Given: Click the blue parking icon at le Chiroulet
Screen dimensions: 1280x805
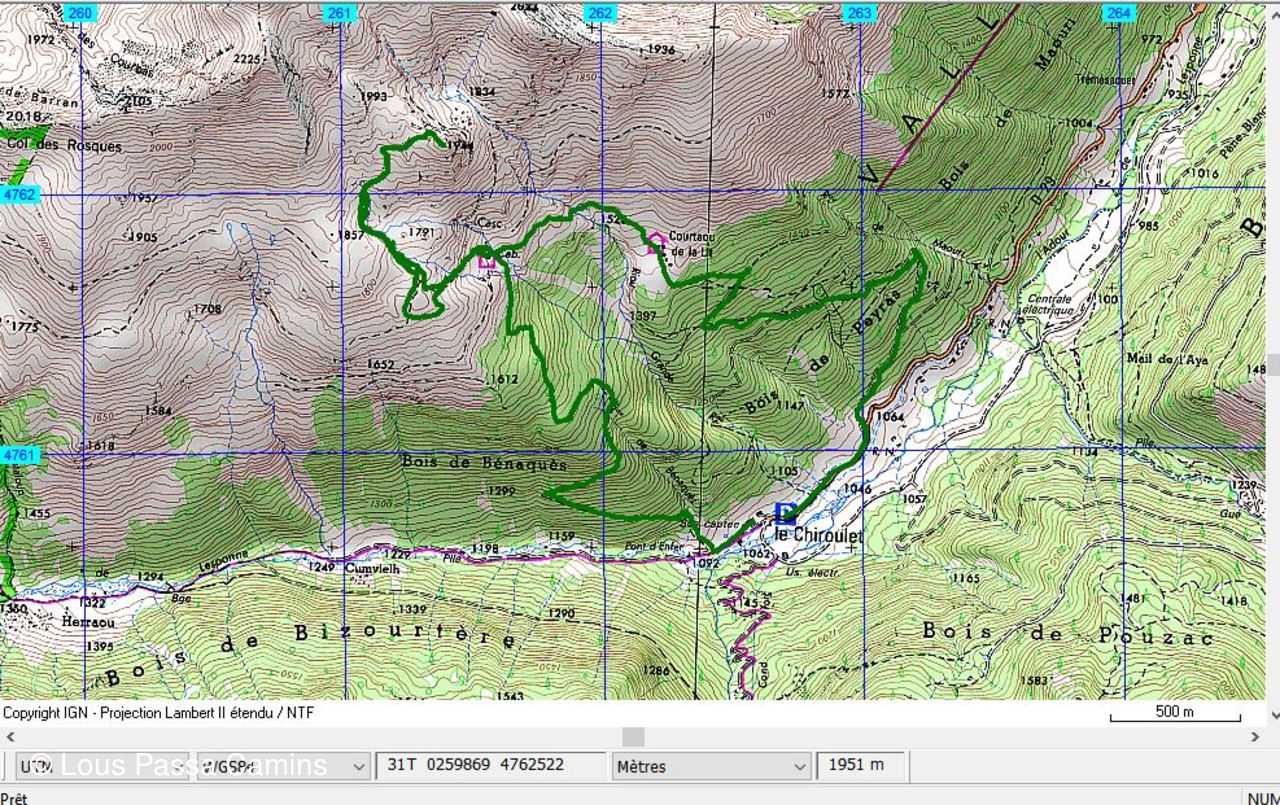Looking at the screenshot, I should coord(786,514).
